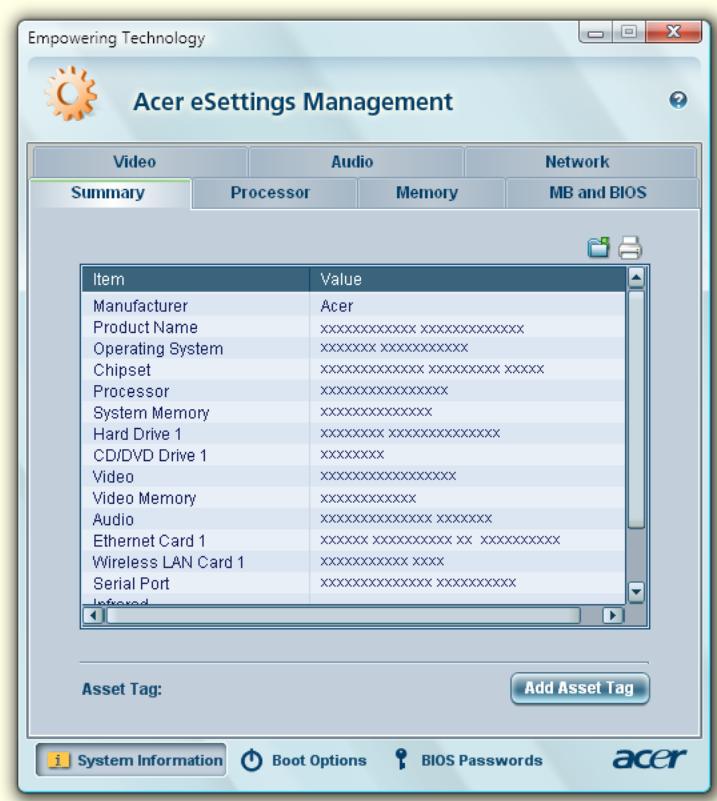The image size is (717, 801).
Task: Open the help question mark icon
Action: (x=678, y=100)
